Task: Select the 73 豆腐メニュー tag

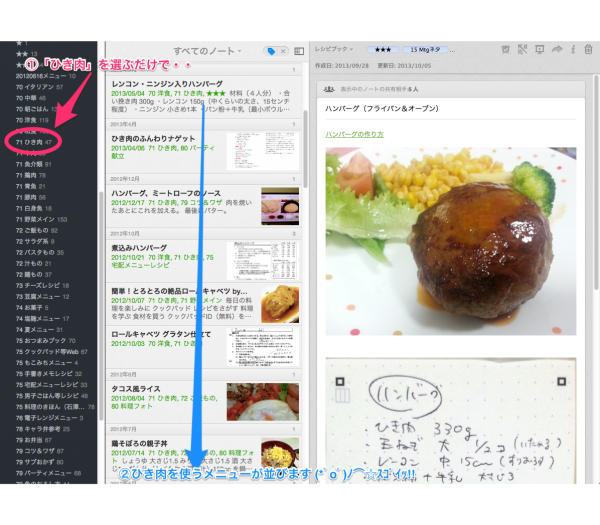Action: (x=42, y=297)
